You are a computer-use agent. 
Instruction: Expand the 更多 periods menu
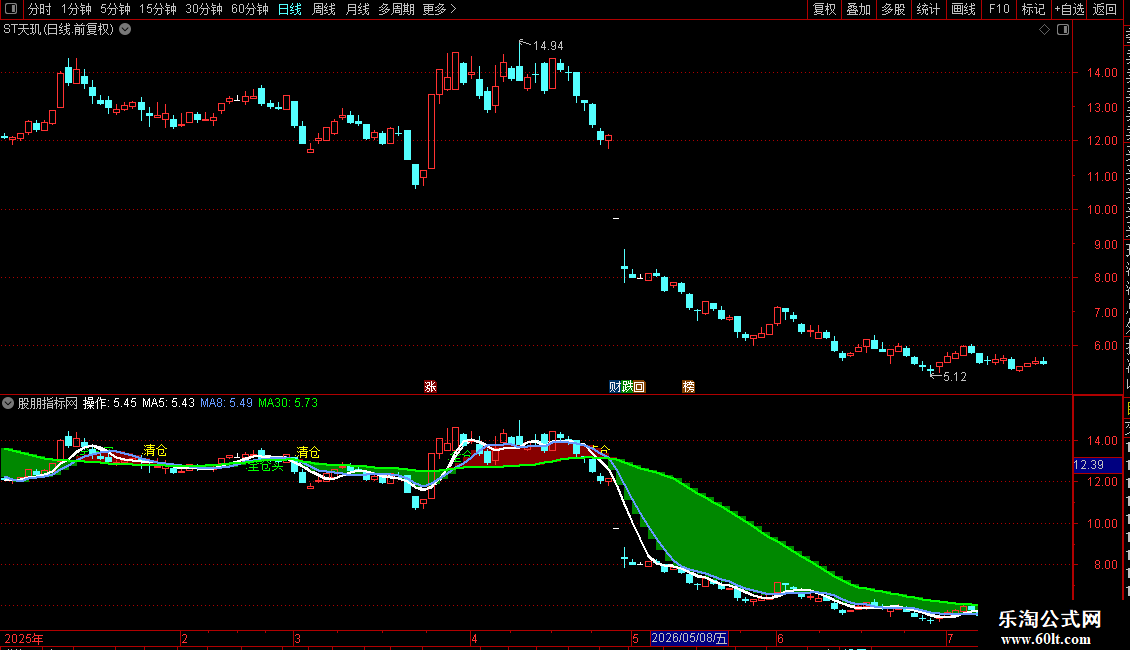[x=440, y=9]
